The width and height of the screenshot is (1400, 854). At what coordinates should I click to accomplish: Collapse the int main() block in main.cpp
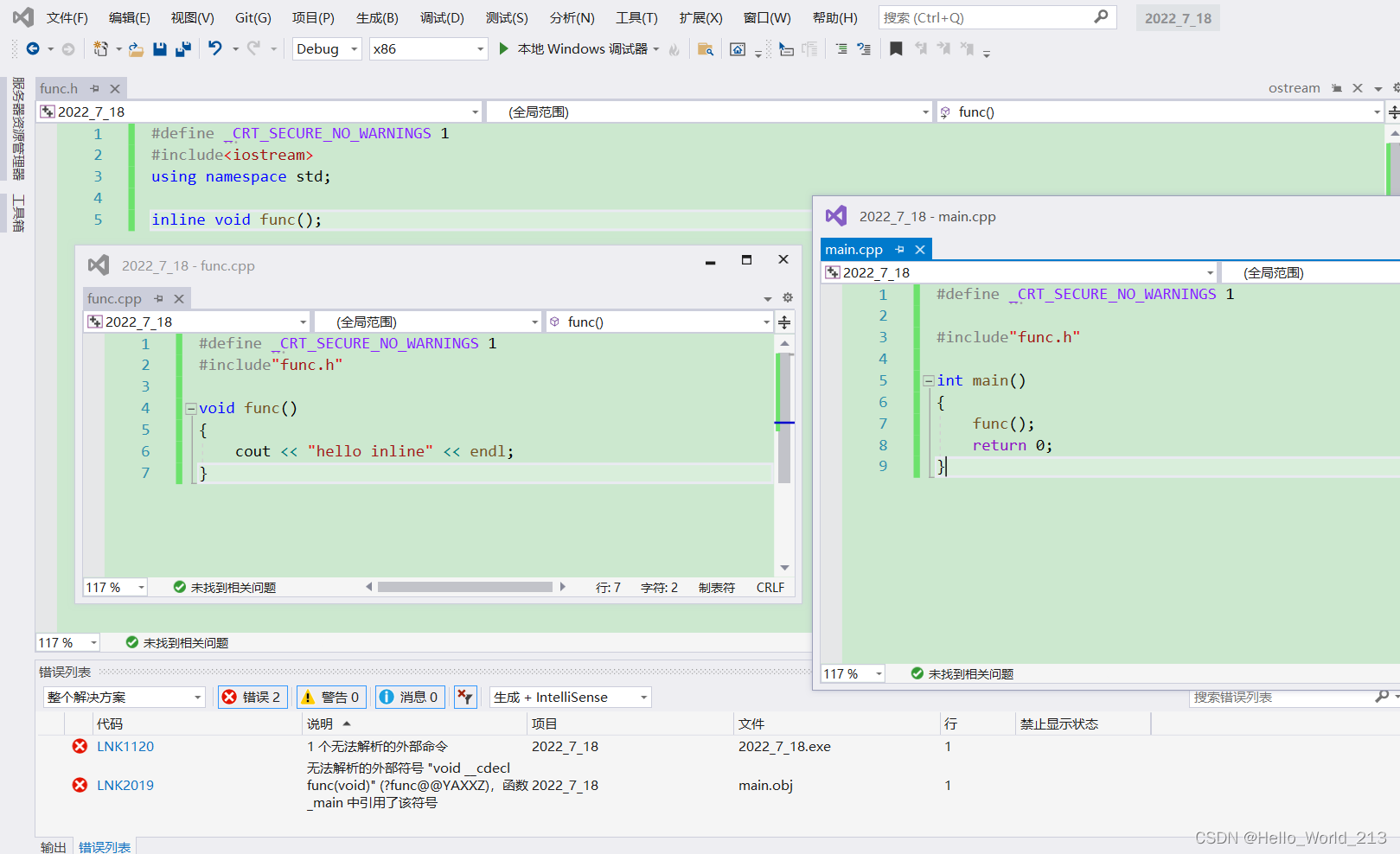(928, 380)
